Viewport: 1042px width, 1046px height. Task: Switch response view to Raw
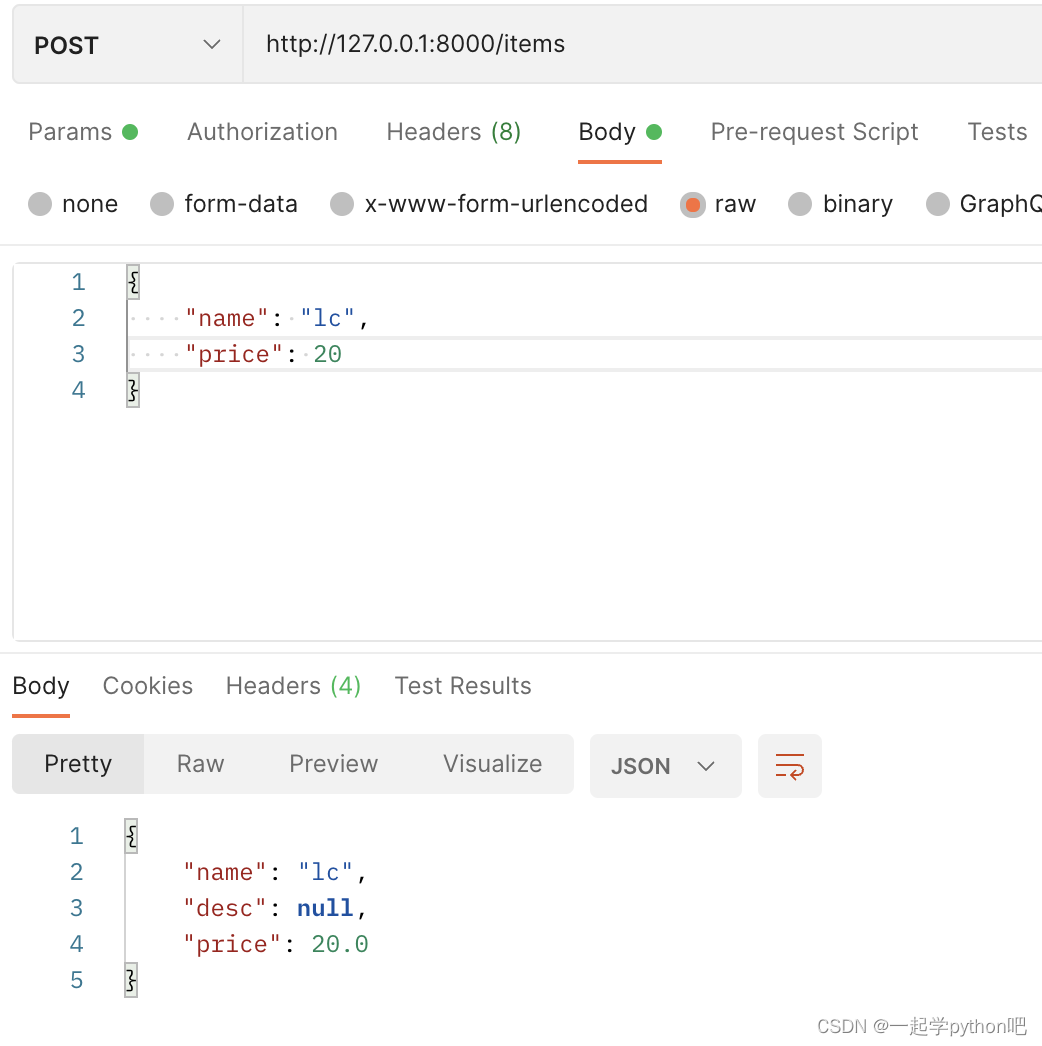(x=200, y=764)
